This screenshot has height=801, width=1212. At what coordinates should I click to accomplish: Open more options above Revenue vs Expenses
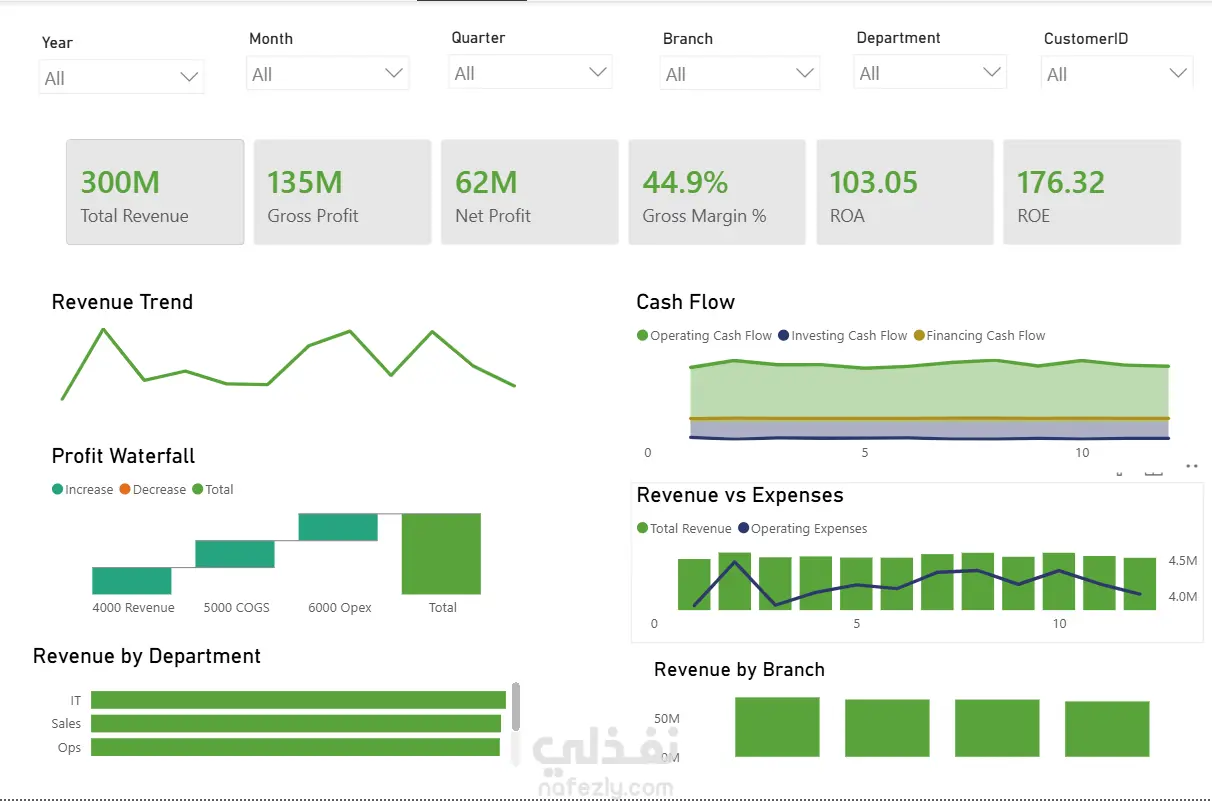point(1191,466)
